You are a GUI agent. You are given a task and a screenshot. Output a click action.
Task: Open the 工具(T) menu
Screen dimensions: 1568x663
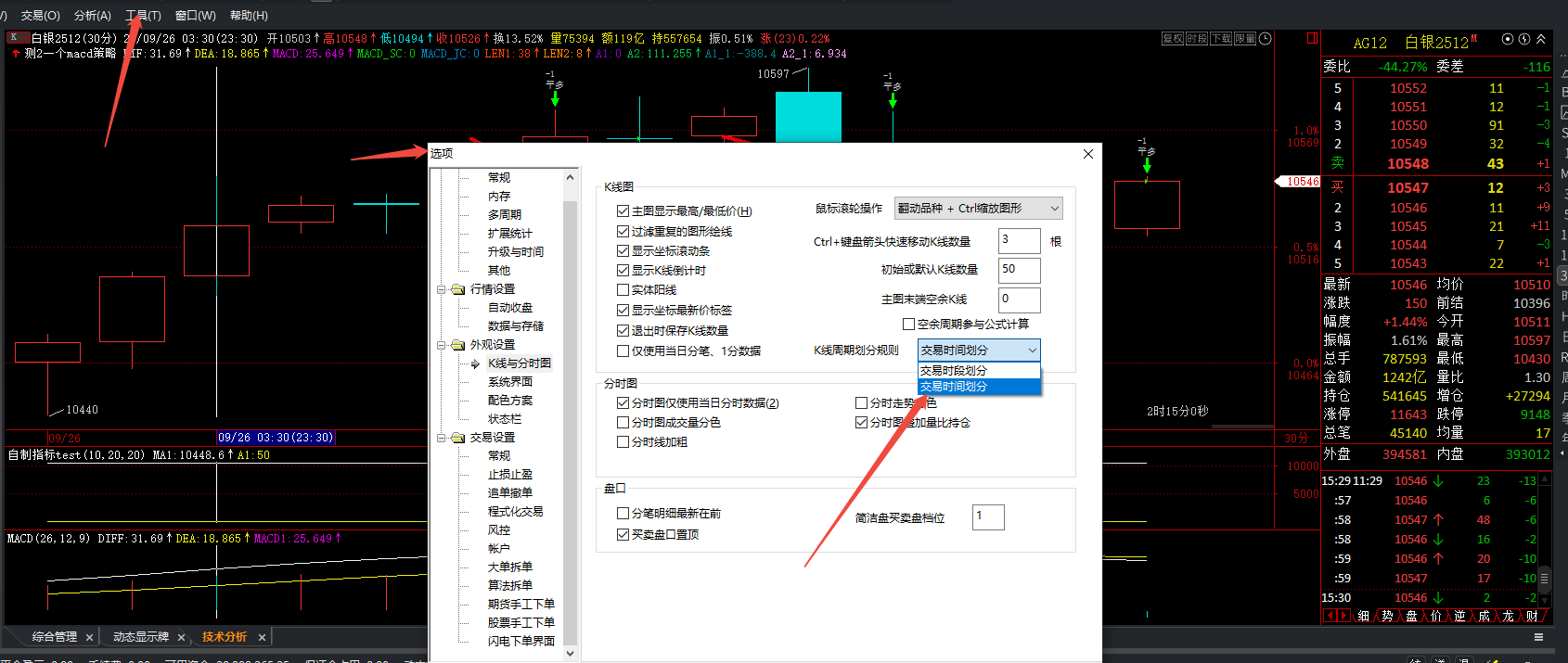pos(143,16)
